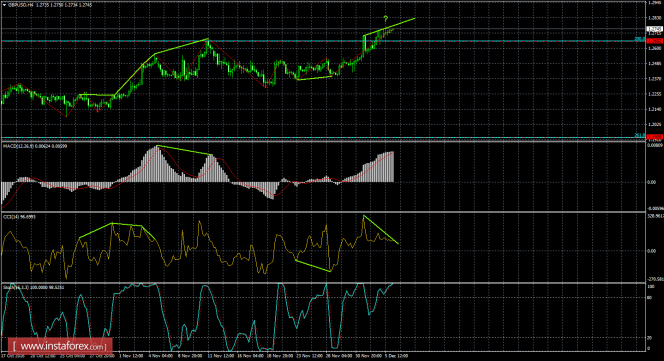Click the GBPUSD,H4 symbol title text

[20, 5]
